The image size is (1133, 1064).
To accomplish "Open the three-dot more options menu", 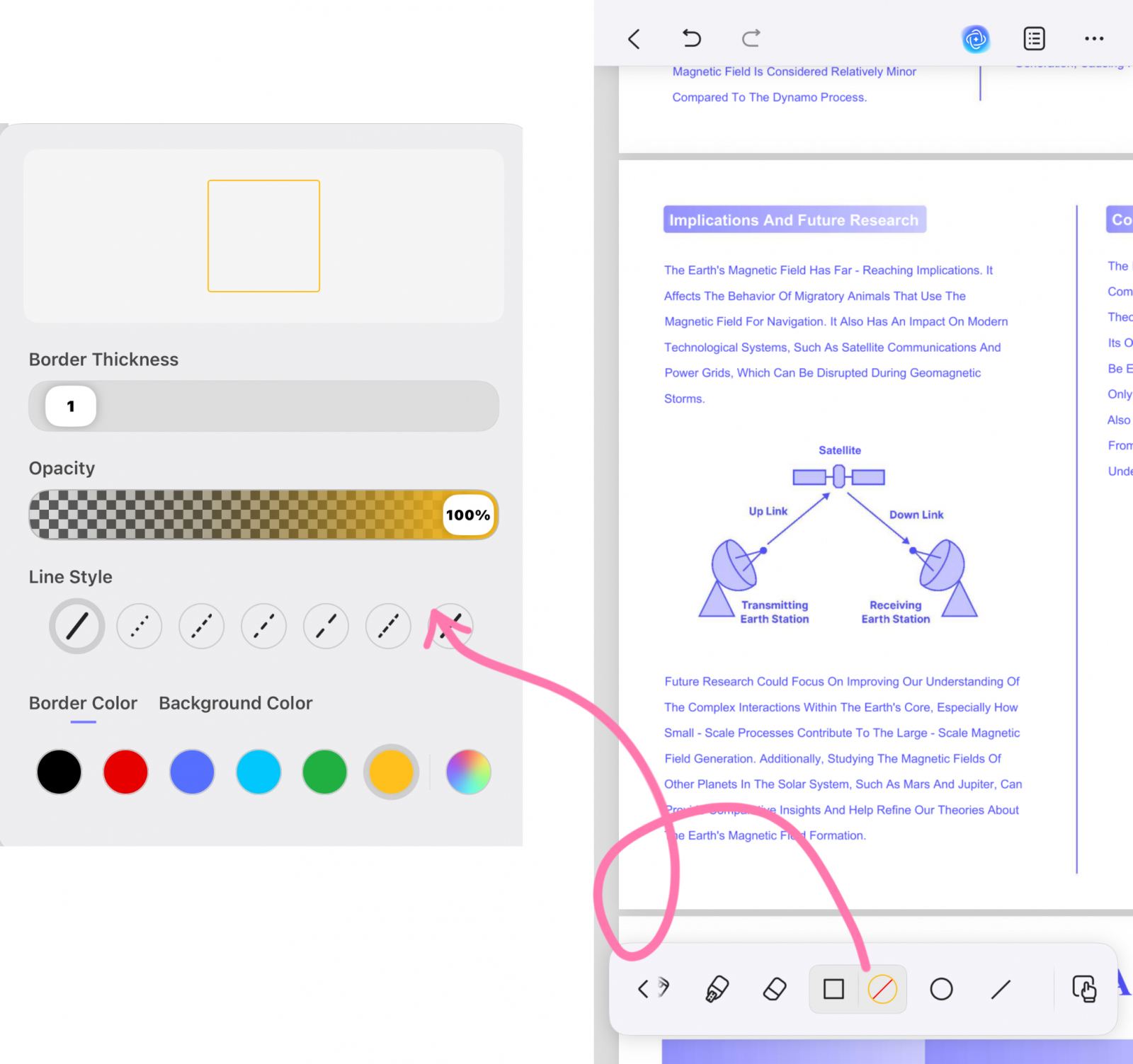I will (x=1094, y=39).
